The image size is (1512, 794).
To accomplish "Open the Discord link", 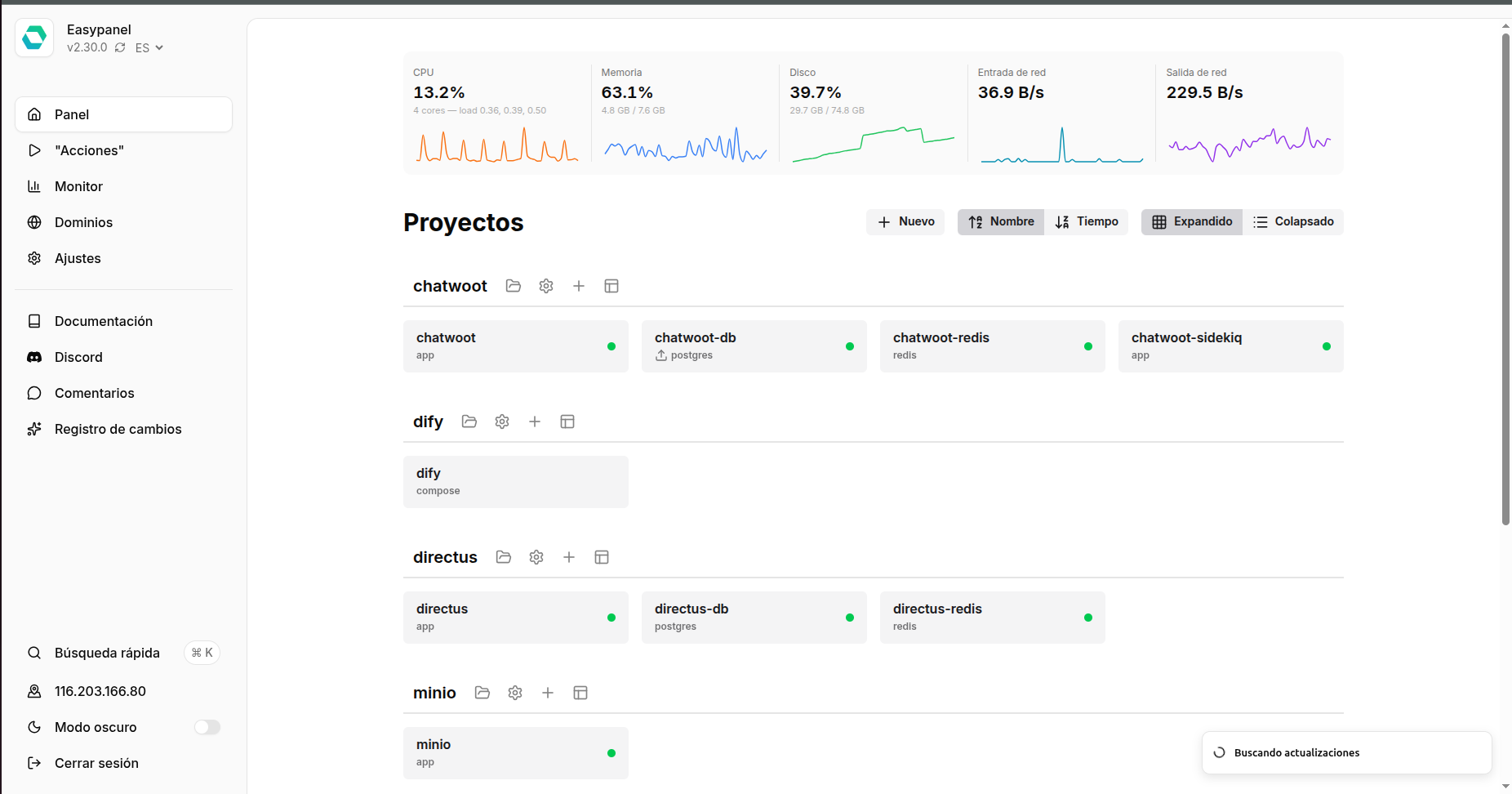I will [x=123, y=357].
